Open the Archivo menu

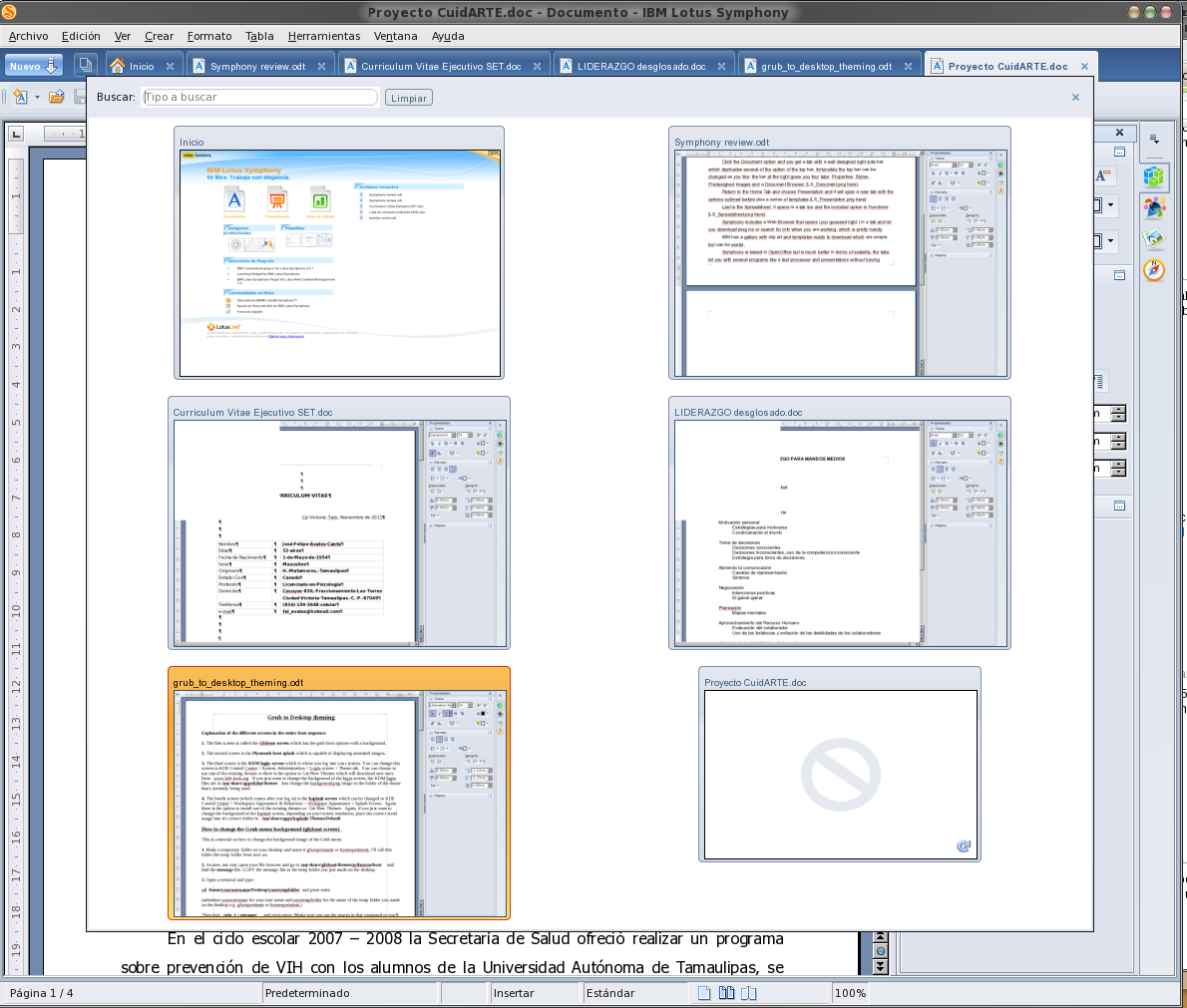pyautogui.click(x=28, y=36)
